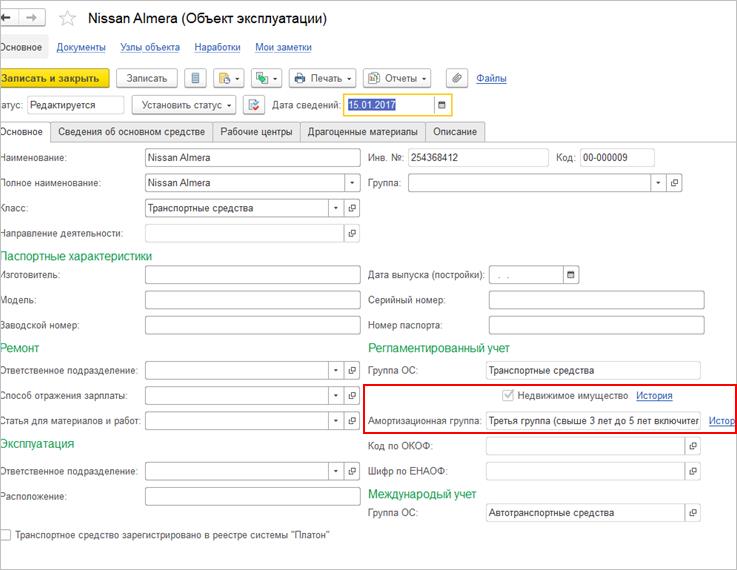The width and height of the screenshot is (737, 570).
Task: Click the back arrow navigation icon
Action: [7, 18]
